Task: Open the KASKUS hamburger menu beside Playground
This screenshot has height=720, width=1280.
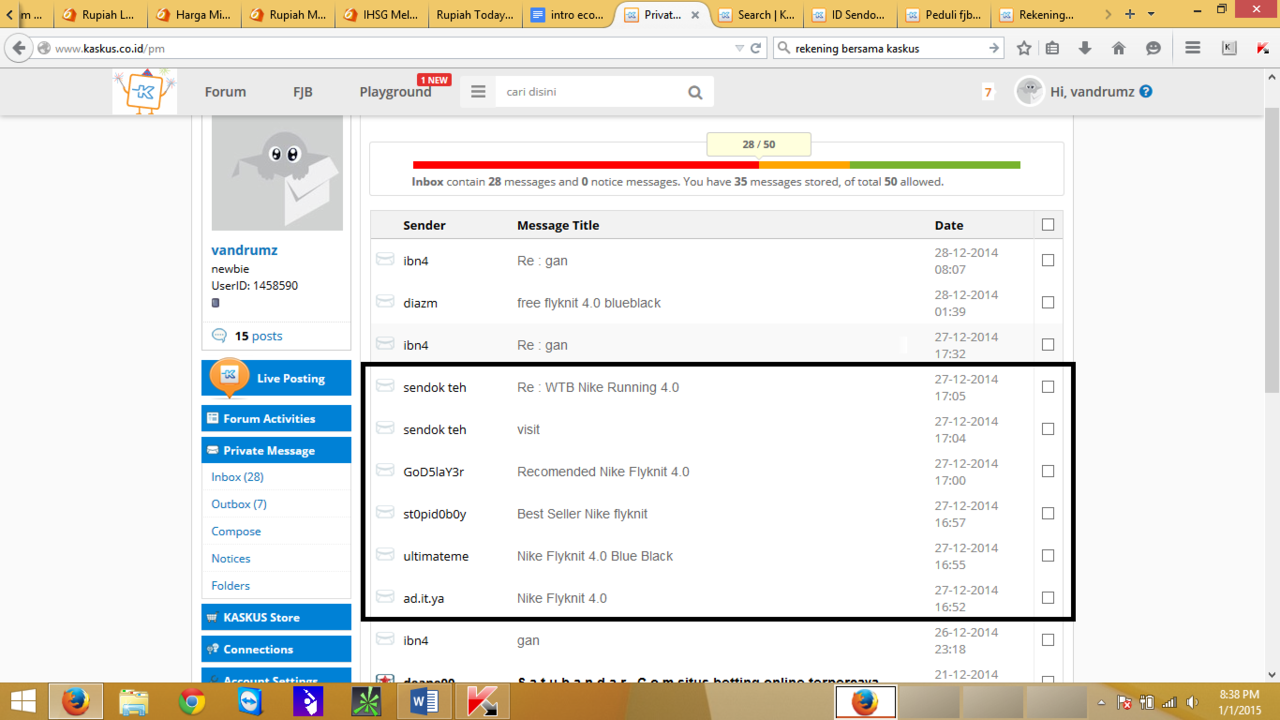Action: point(478,92)
